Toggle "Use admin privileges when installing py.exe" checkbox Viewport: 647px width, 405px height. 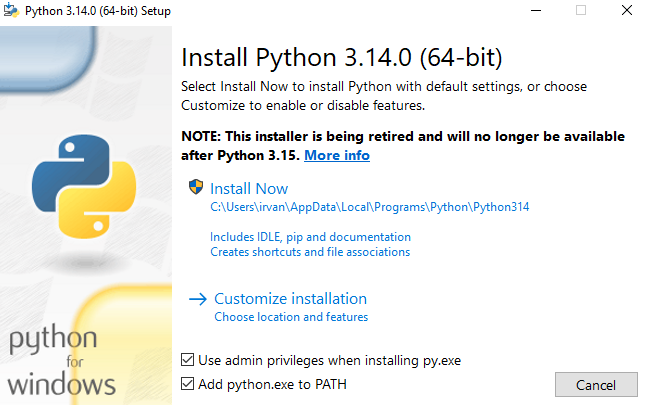[187, 360]
